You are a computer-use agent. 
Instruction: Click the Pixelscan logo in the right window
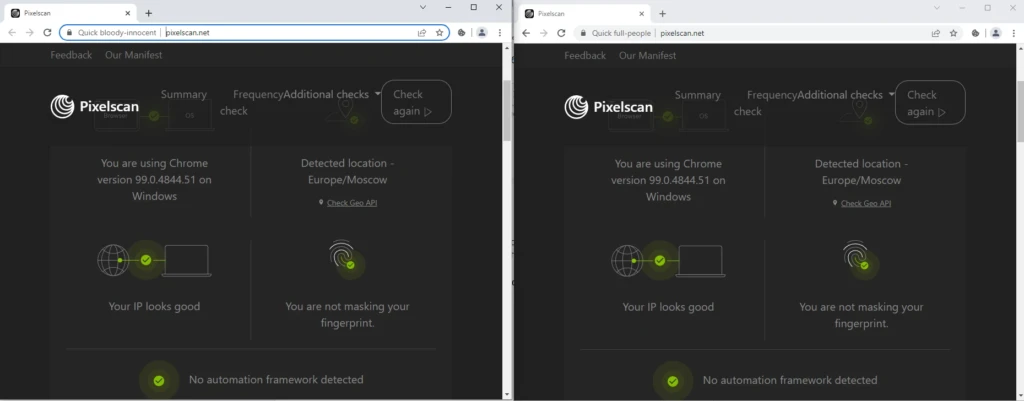pyautogui.click(x=609, y=107)
